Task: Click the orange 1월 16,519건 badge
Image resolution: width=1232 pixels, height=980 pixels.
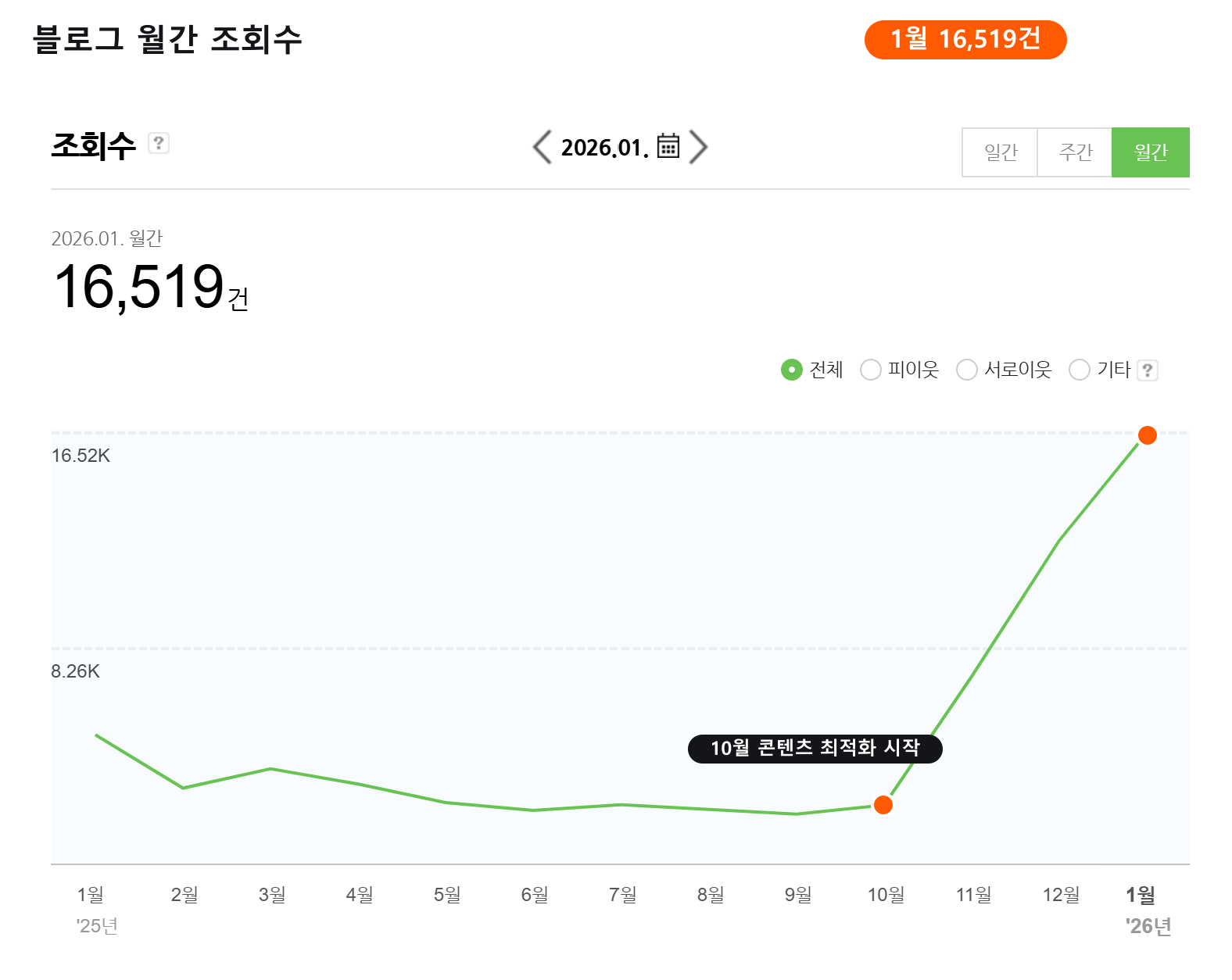Action: [965, 39]
